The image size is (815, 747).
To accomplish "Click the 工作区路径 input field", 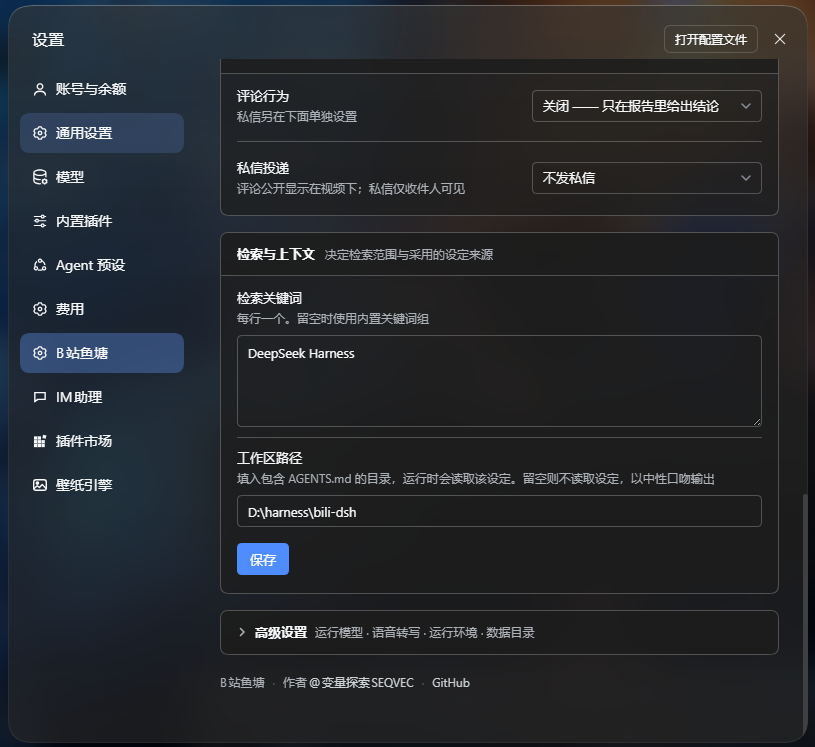I will (499, 512).
